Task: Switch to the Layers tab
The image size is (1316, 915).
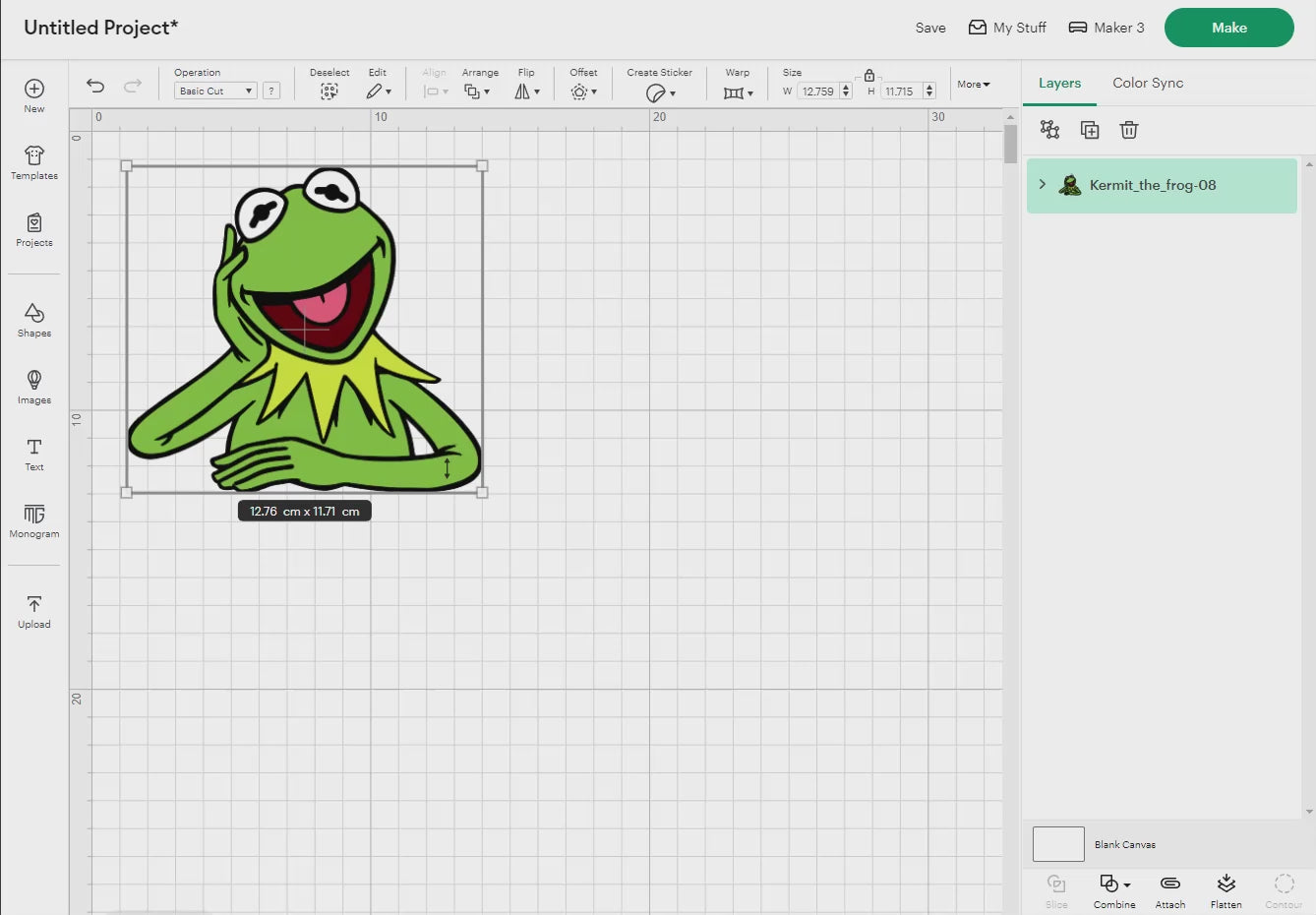Action: point(1059,83)
